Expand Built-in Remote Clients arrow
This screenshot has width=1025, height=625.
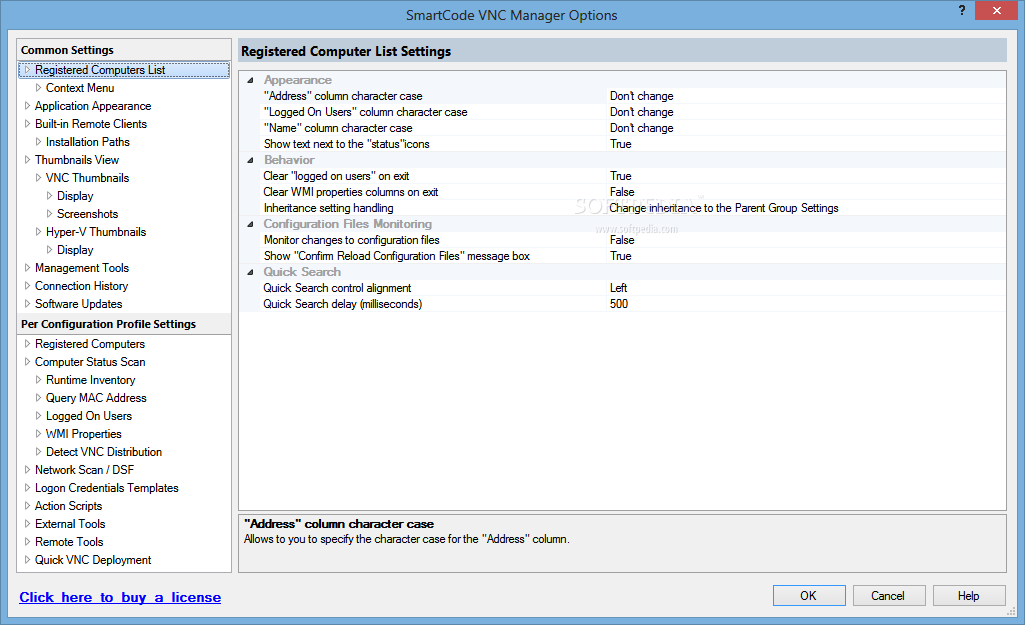(27, 124)
